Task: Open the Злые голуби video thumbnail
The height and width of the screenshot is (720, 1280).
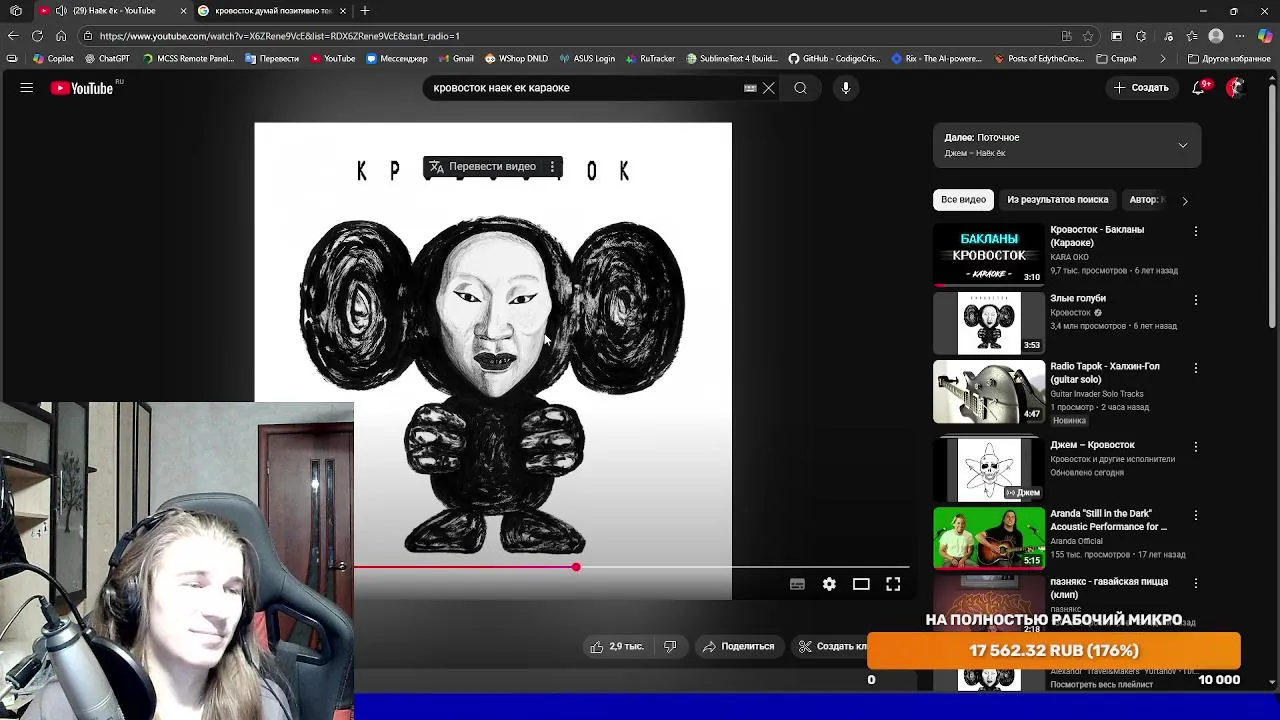Action: coord(989,323)
